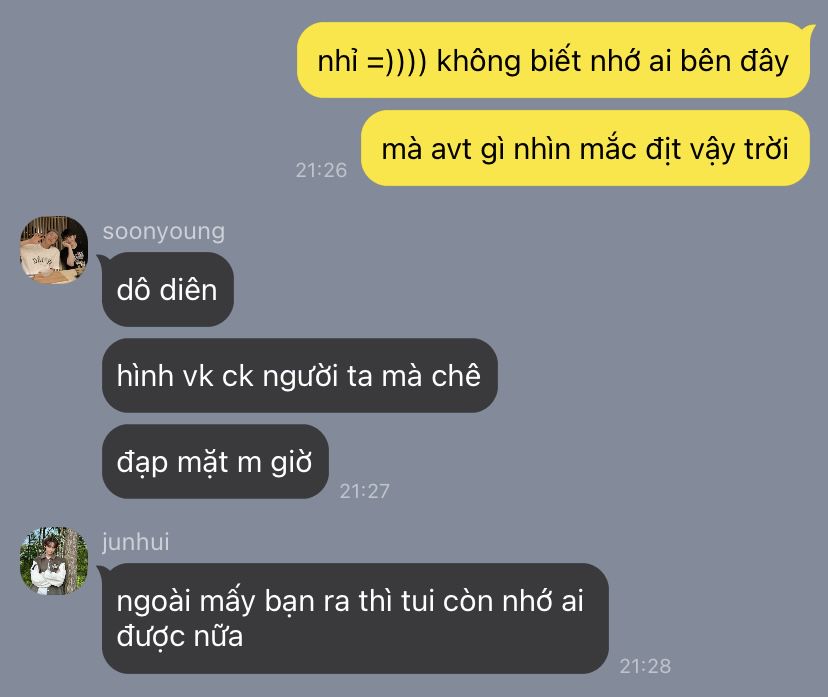Select the yellow 'không biết nhớ ai bên đây' bubble

click(x=553, y=60)
